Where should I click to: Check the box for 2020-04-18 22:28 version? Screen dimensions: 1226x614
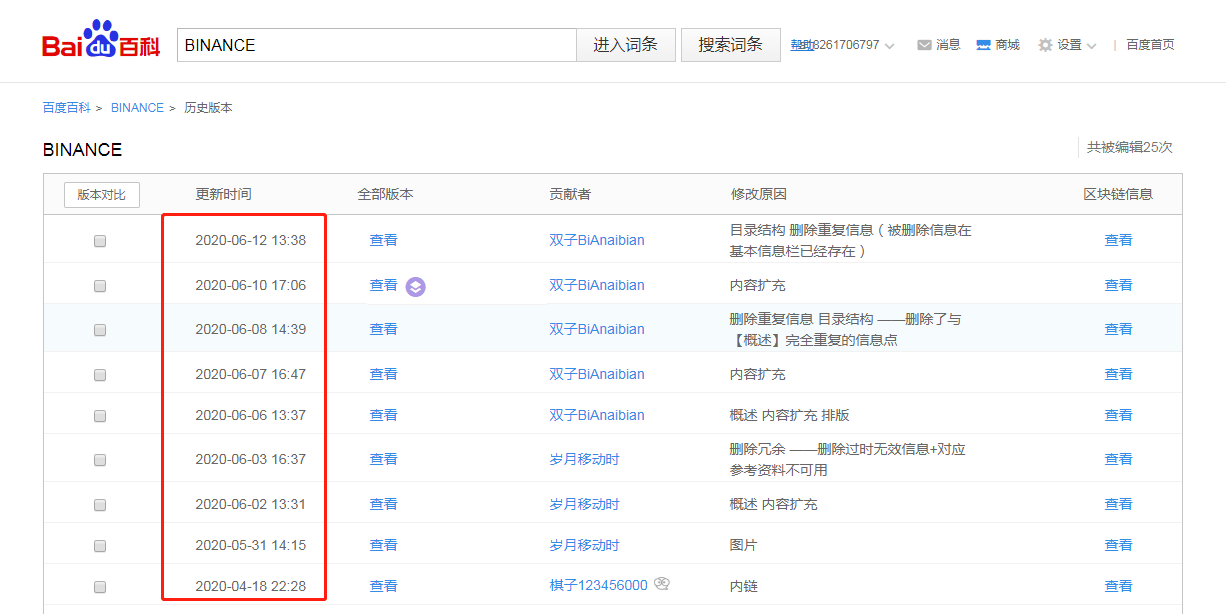(x=100, y=587)
